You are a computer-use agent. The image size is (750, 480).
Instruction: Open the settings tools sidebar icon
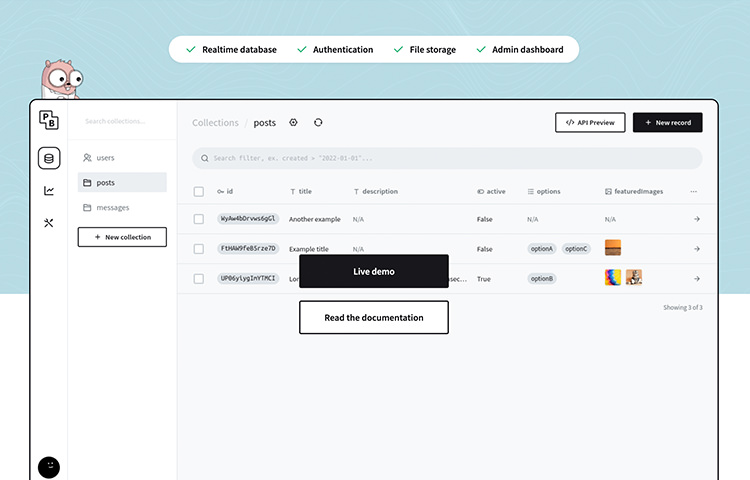49,223
